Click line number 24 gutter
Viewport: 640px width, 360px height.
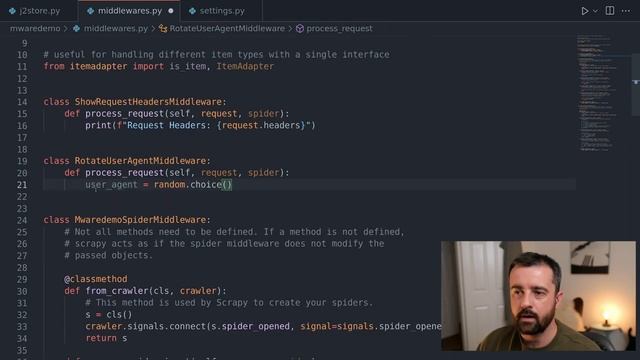(22, 220)
